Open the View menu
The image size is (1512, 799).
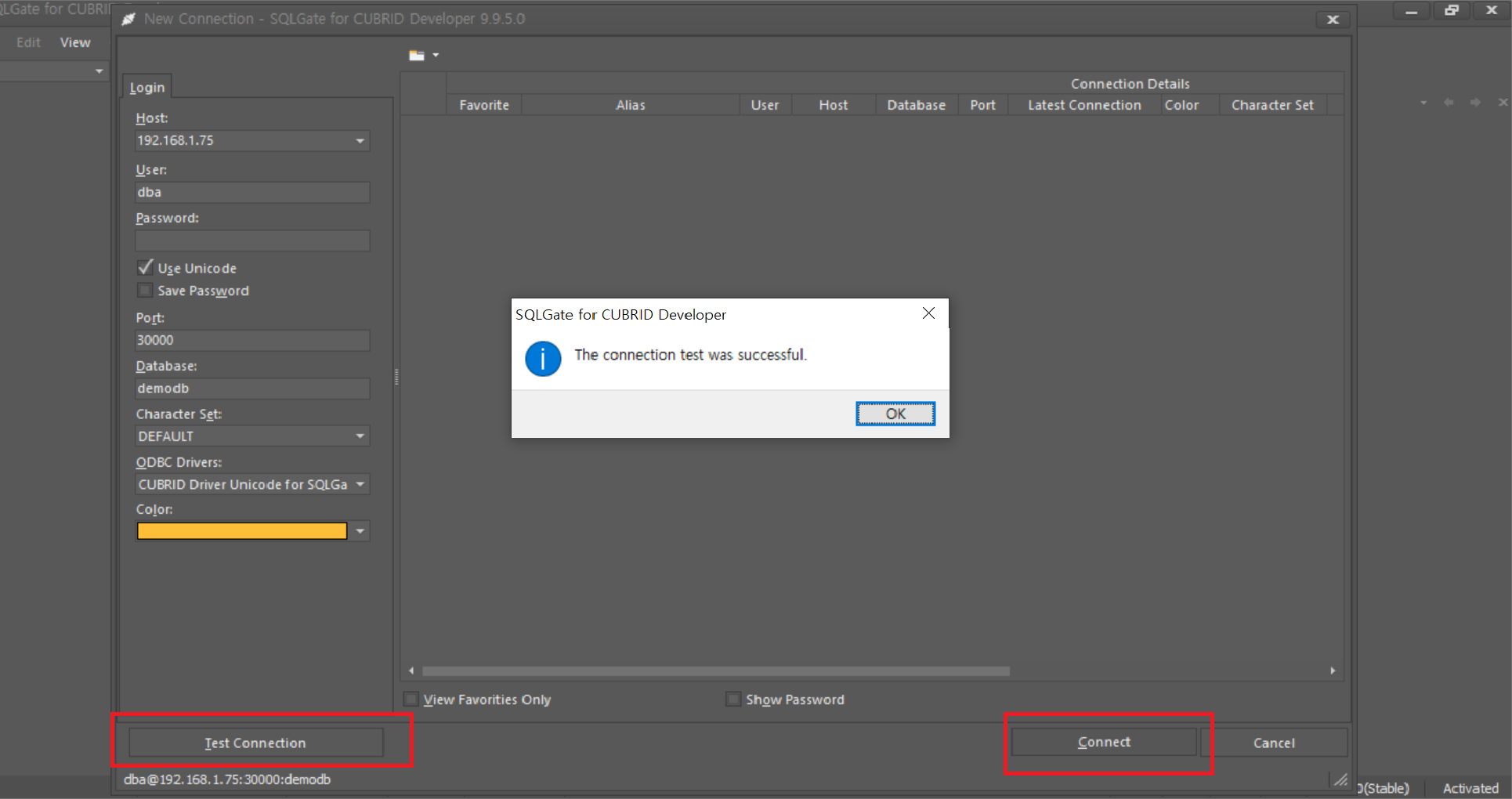(x=75, y=42)
